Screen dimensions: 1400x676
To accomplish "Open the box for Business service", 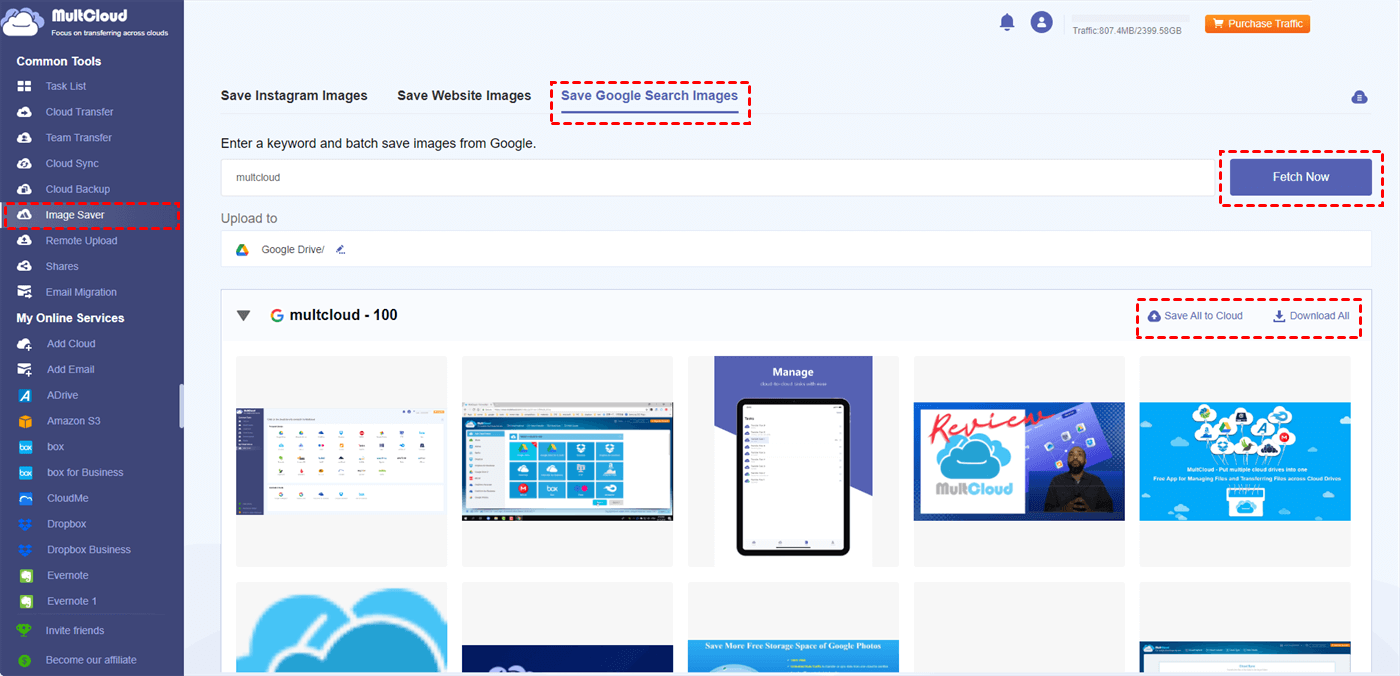I will [x=85, y=472].
